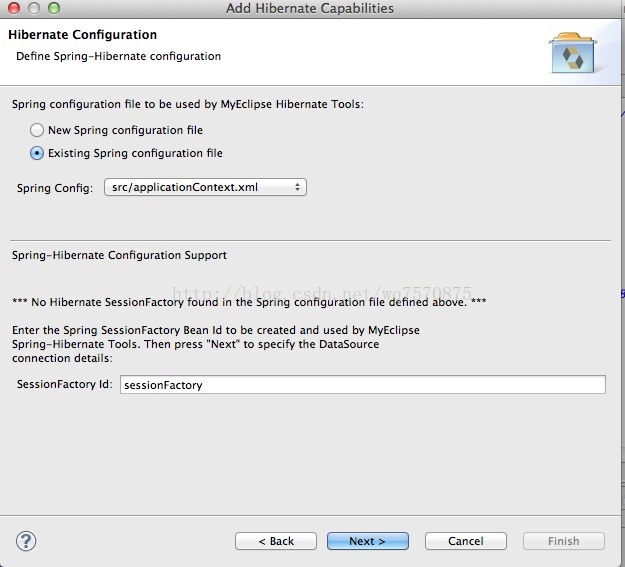Click the red close window button
Viewport: 625px width, 567px height.
[14, 8]
